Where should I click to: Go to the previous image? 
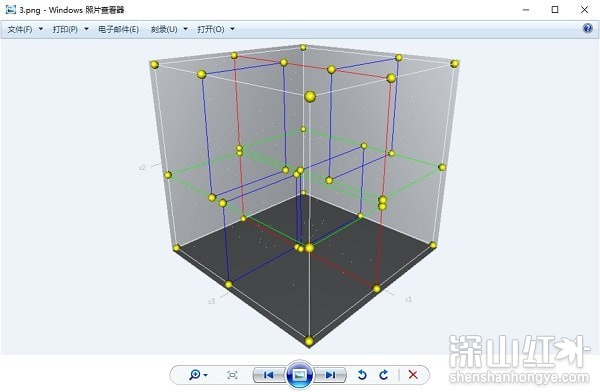click(x=269, y=375)
